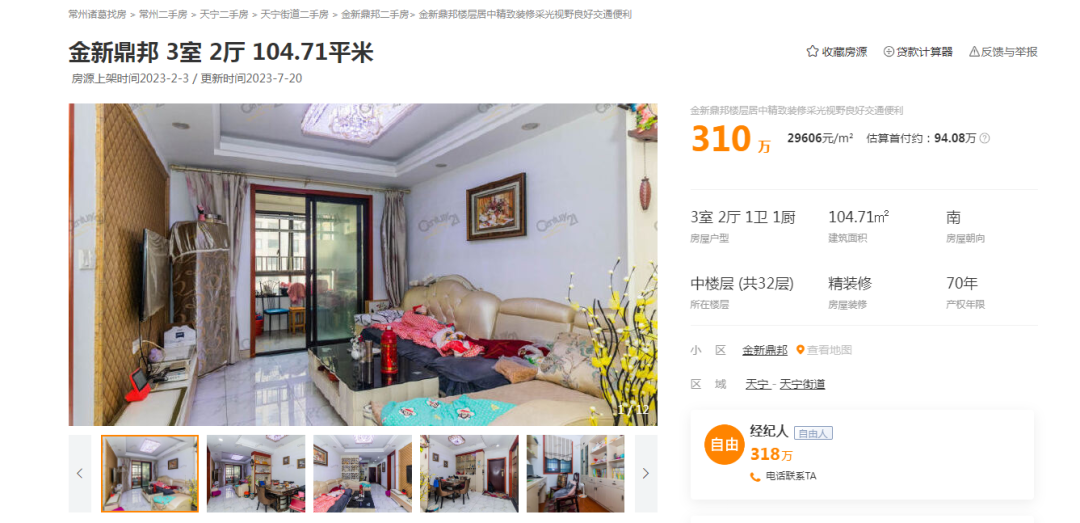The height and width of the screenshot is (523, 1080).
Task: Open the 金新鼎邦 community link
Action: (765, 350)
